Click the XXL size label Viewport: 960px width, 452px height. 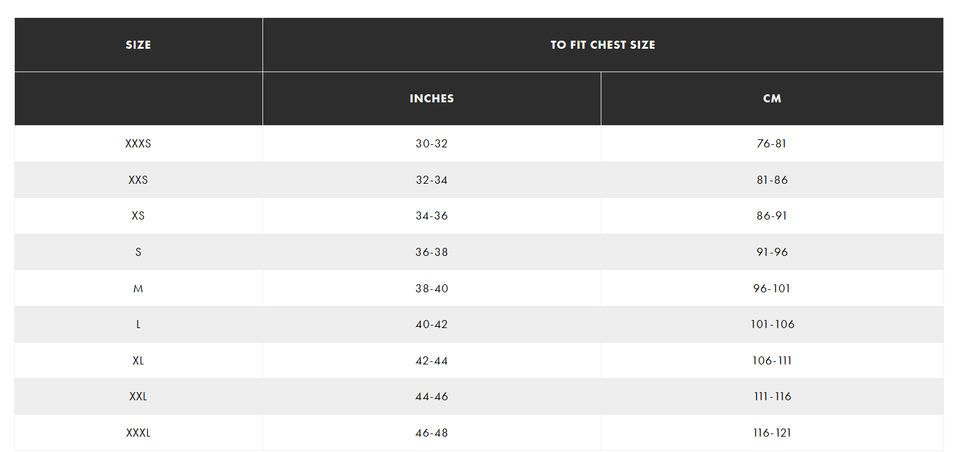coord(138,396)
